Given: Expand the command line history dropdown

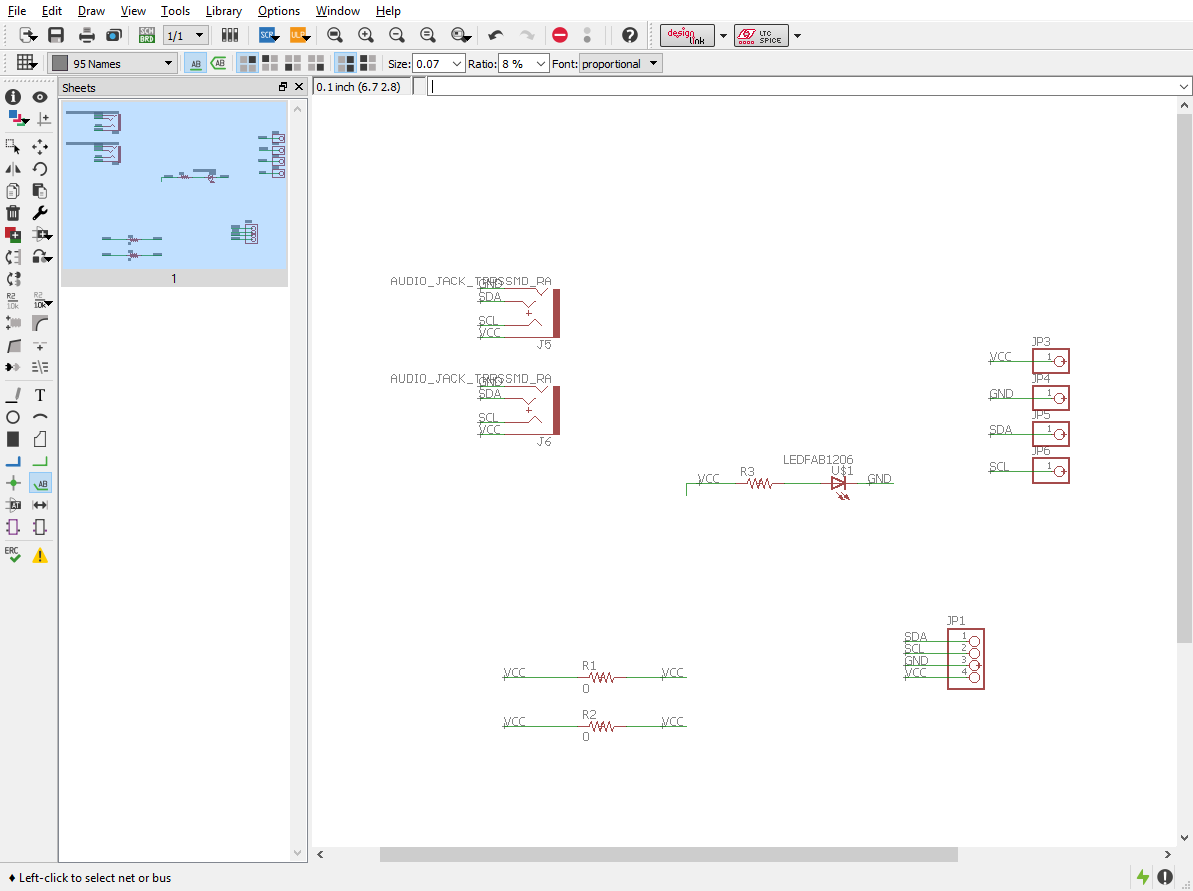Looking at the screenshot, I should click(1184, 87).
